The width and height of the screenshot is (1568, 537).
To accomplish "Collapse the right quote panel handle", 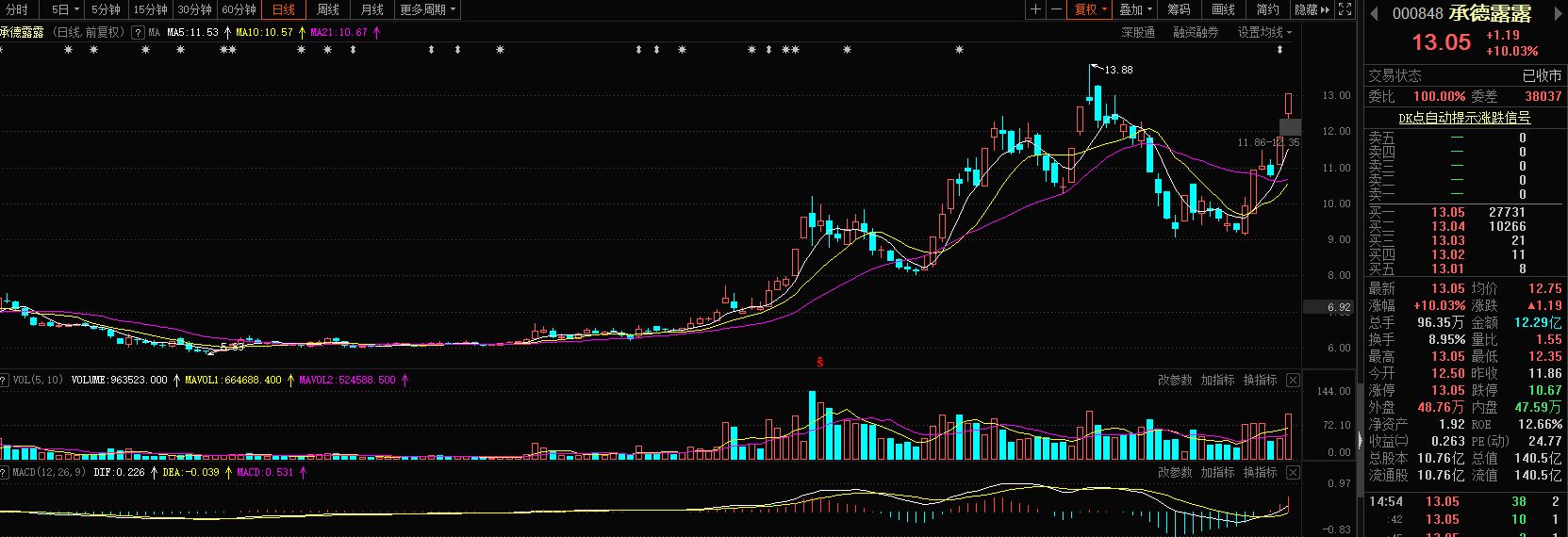I will tap(1360, 440).
